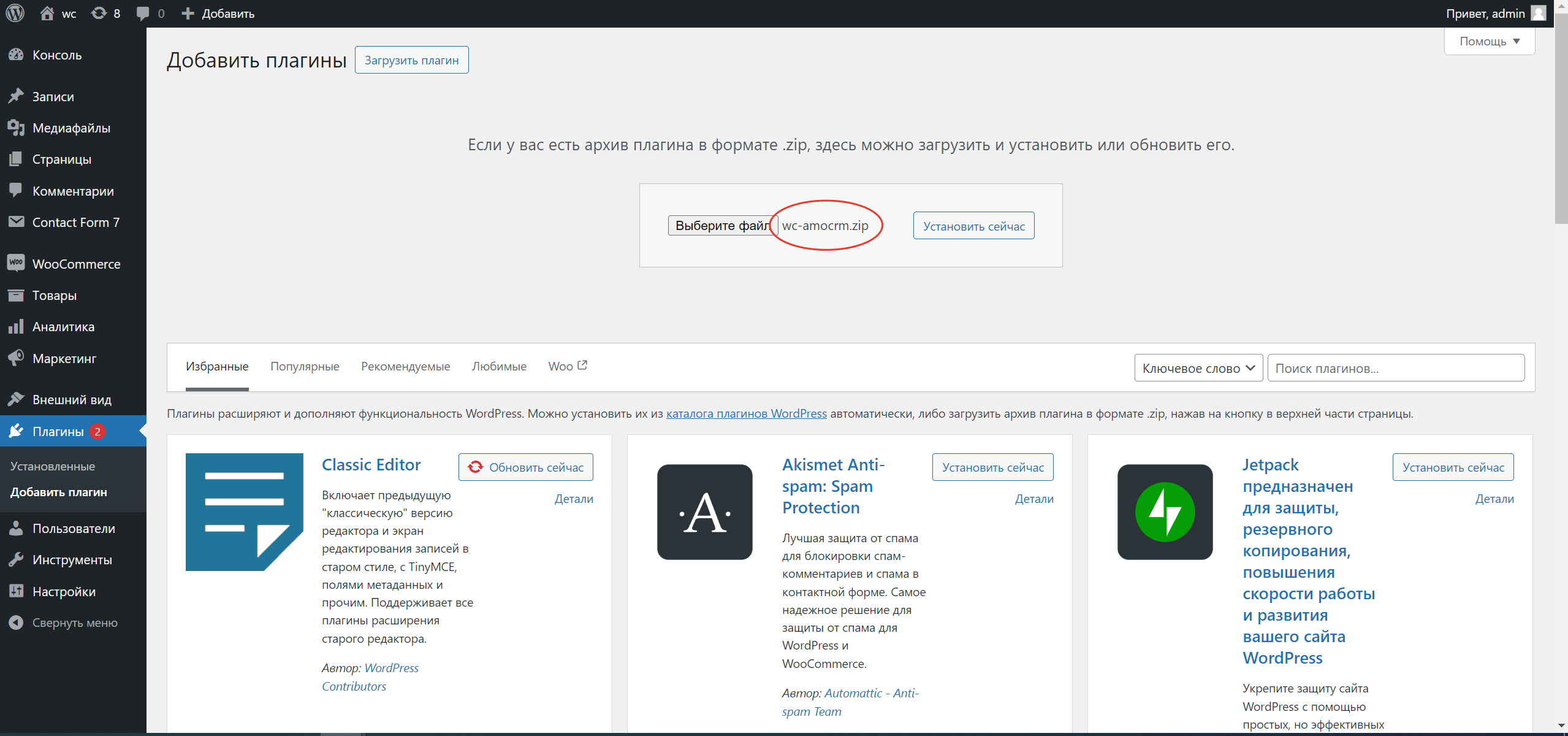This screenshot has width=1568, height=736.
Task: Check the 8 pending updates icon
Action: [x=105, y=13]
